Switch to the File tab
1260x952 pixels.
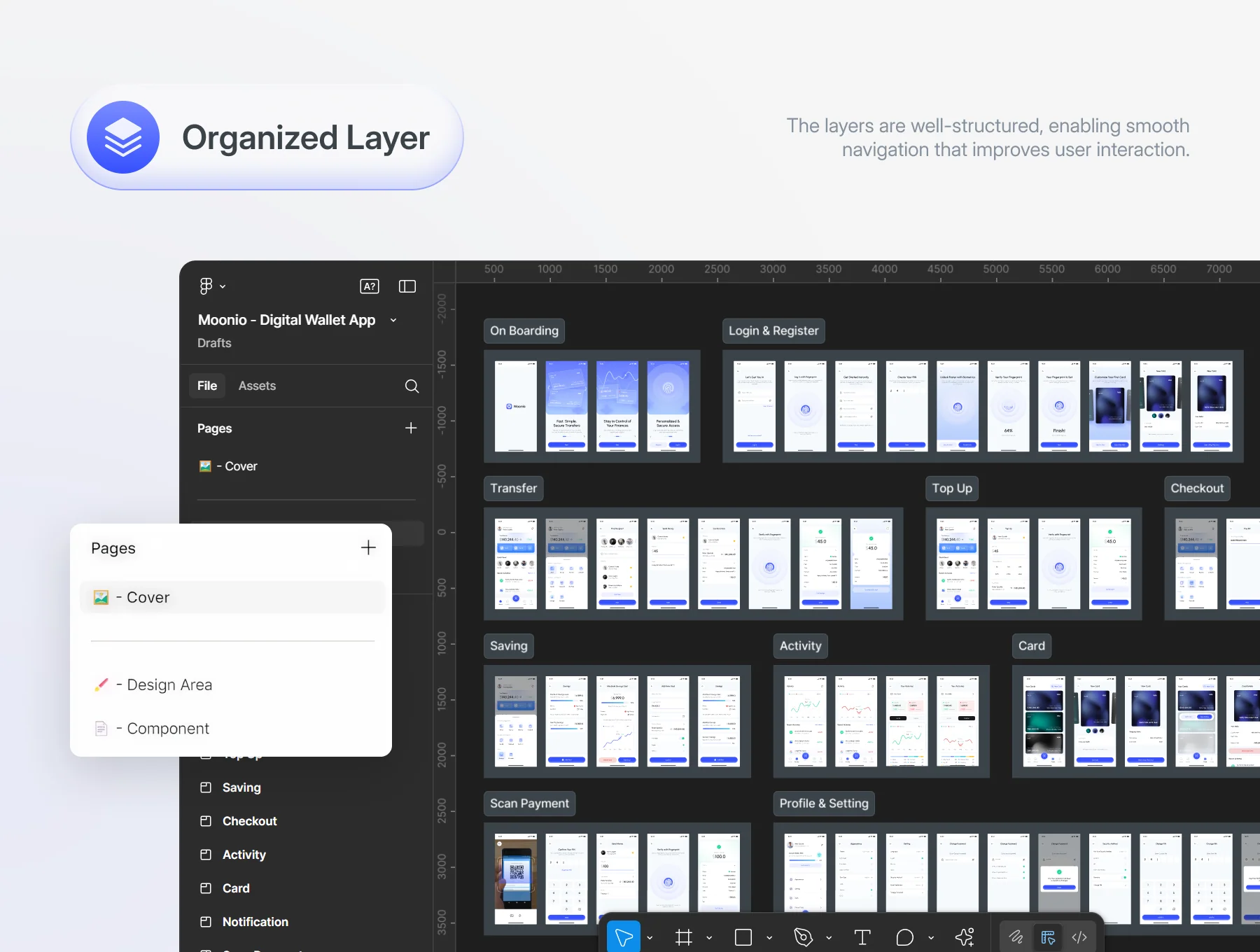(x=207, y=386)
